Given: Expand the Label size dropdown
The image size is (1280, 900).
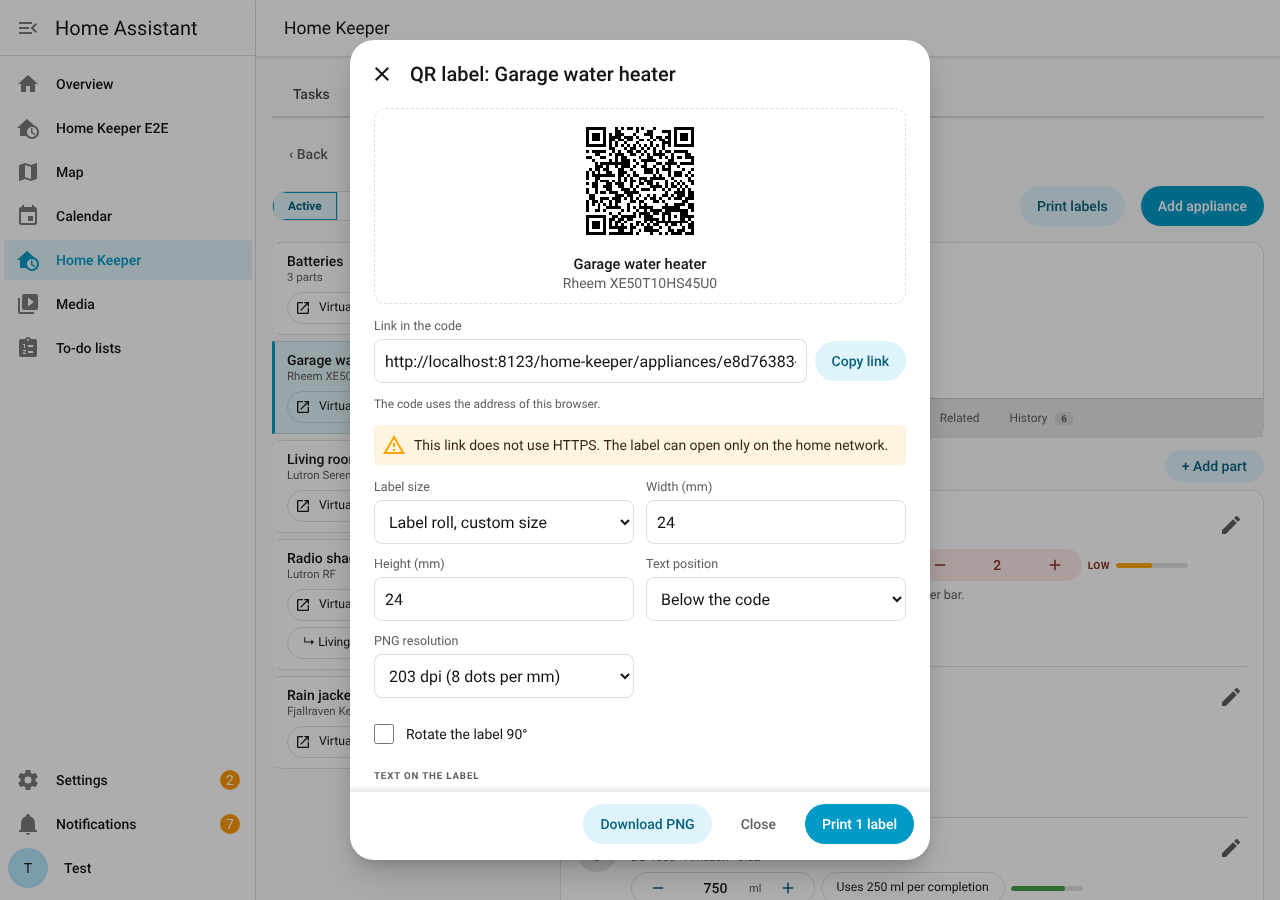Looking at the screenshot, I should click(x=504, y=522).
